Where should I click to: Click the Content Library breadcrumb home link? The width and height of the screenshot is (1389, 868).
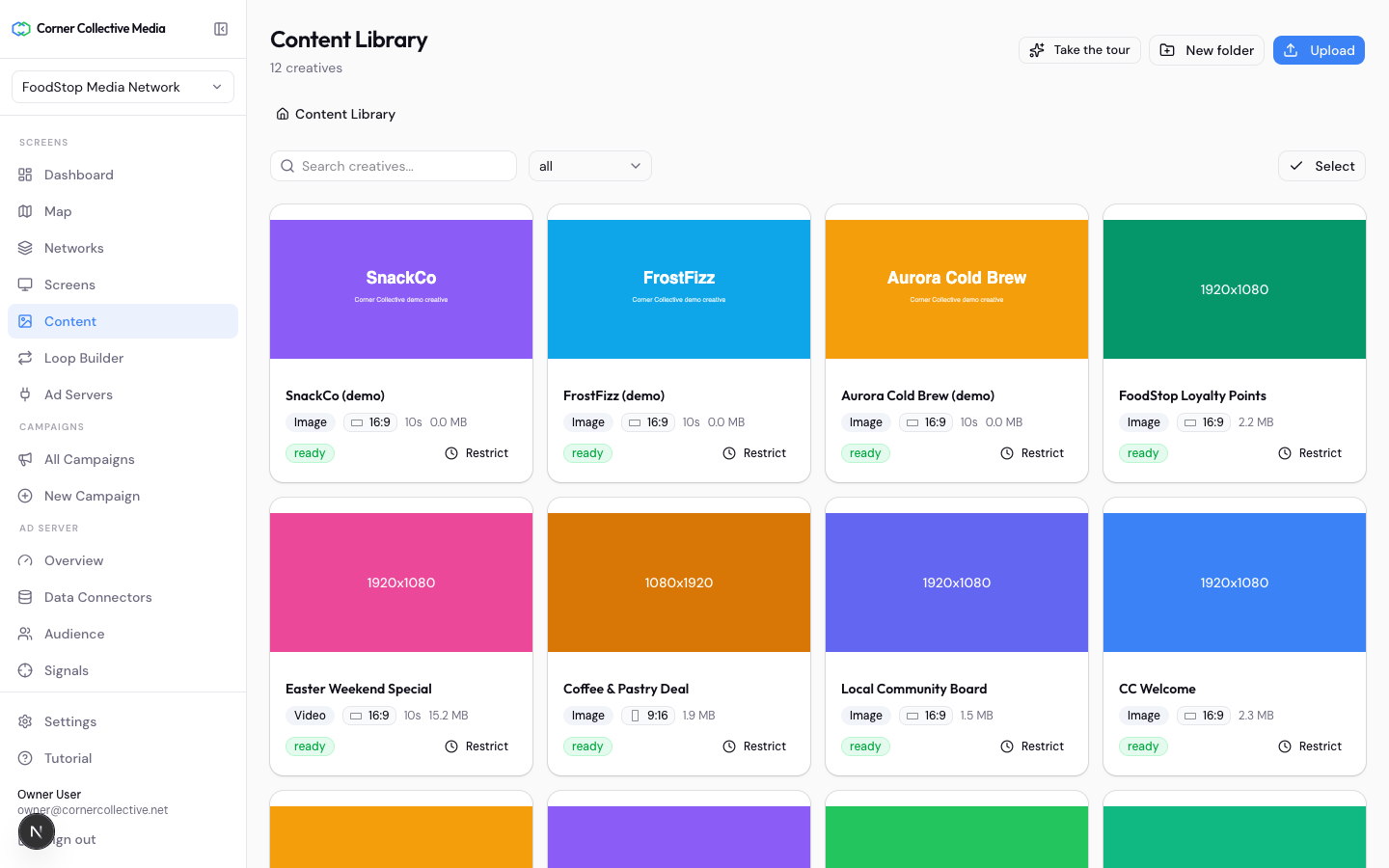point(336,114)
